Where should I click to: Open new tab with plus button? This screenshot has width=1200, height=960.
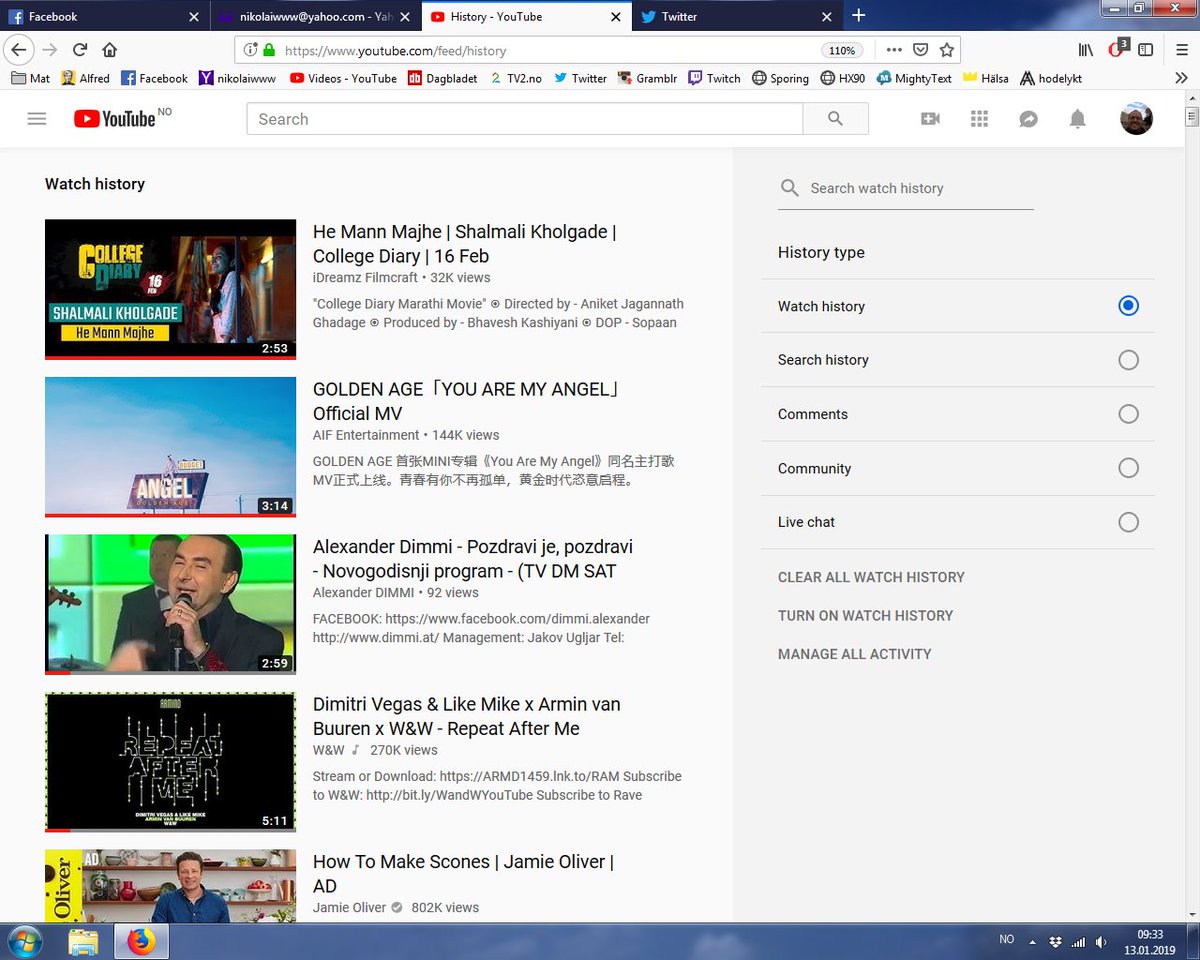click(x=858, y=16)
